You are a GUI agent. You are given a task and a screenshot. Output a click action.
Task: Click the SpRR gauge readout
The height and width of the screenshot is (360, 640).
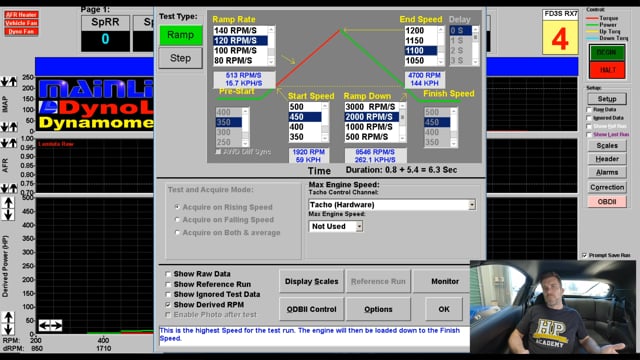click(105, 40)
